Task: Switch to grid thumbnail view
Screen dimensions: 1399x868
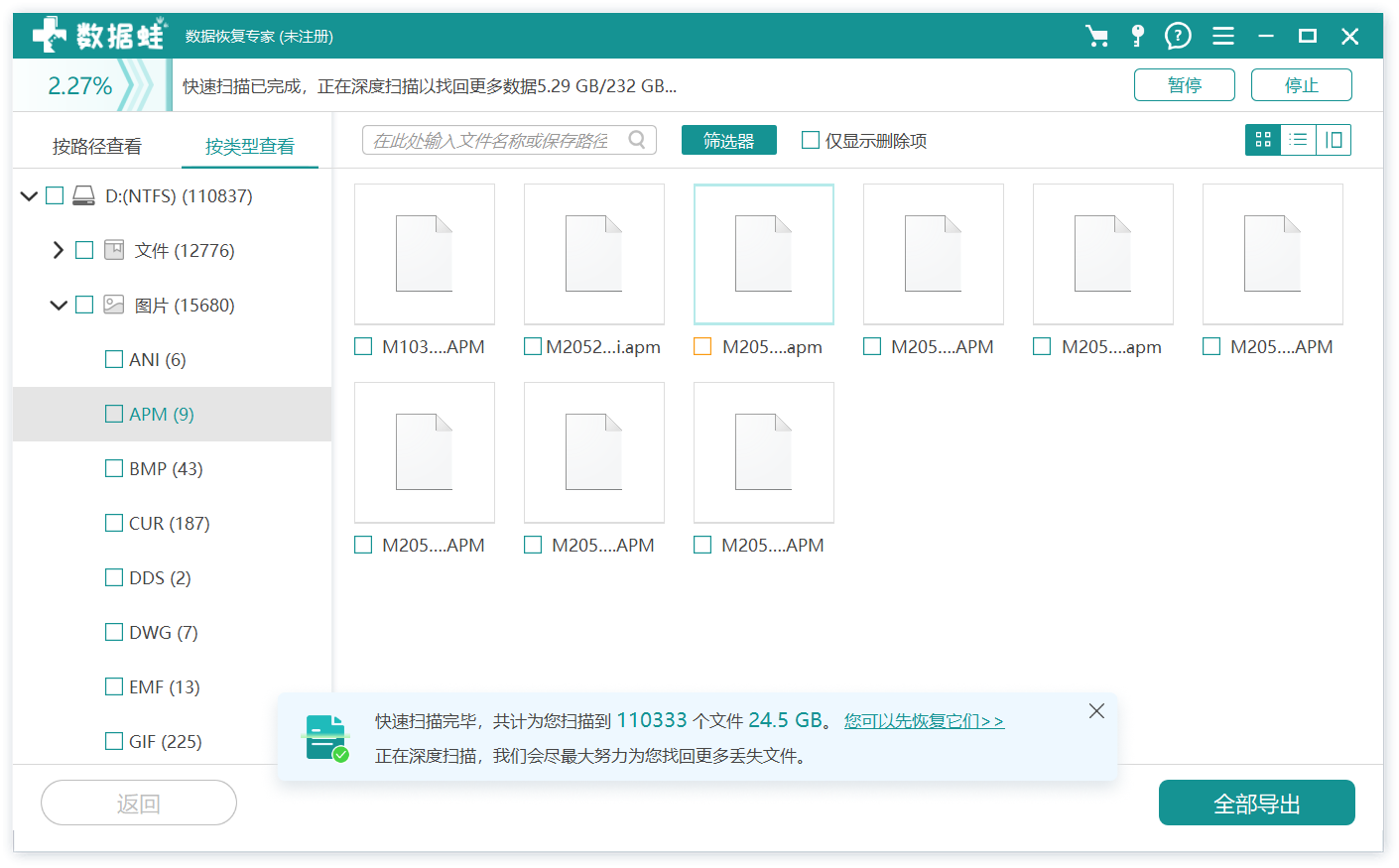Action: [x=1263, y=140]
